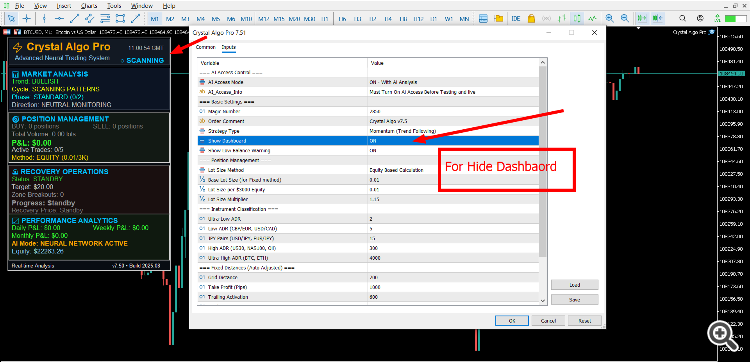Toggle chart shift icon
750x362 pixels.
(657, 19)
